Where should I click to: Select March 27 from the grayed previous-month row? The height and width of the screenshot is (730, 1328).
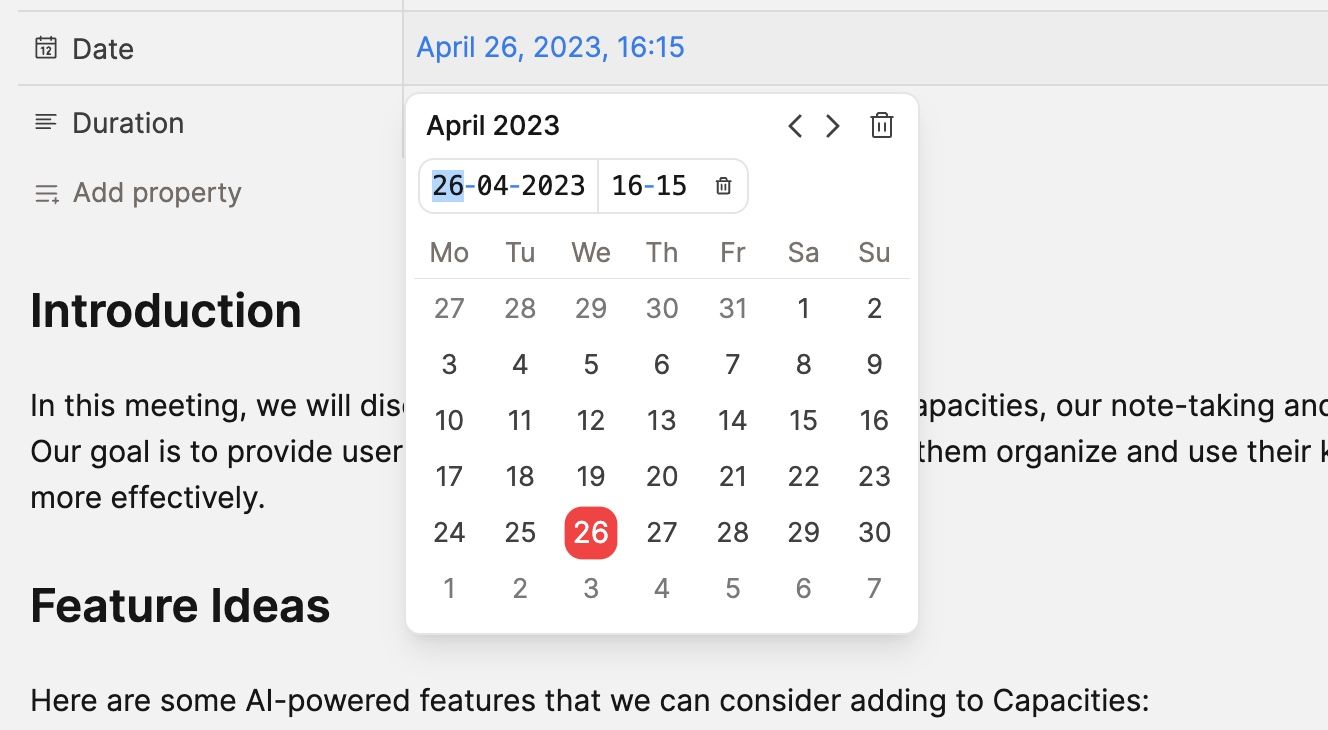(x=449, y=308)
